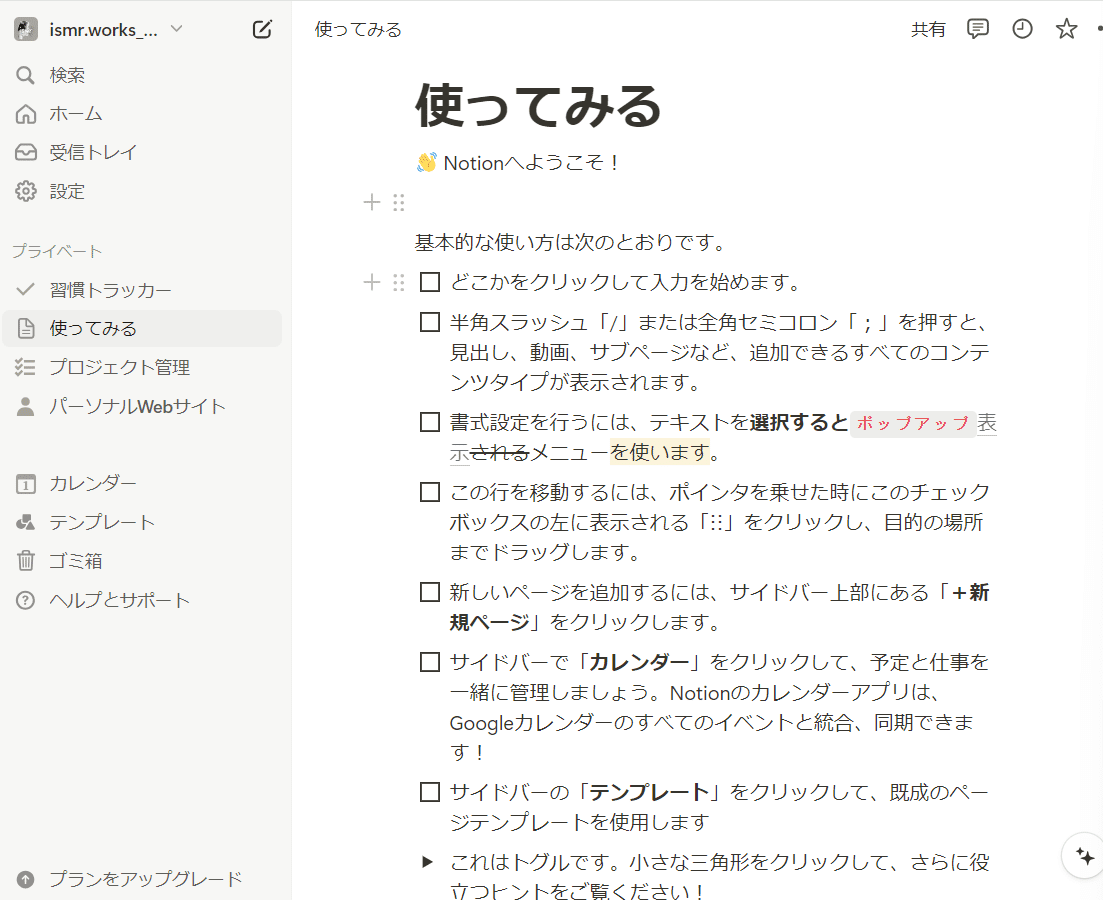Screen dimensions: 1103x900
Task: Click the checklist icon beside プロジェクト管理
Action: (x=25, y=367)
